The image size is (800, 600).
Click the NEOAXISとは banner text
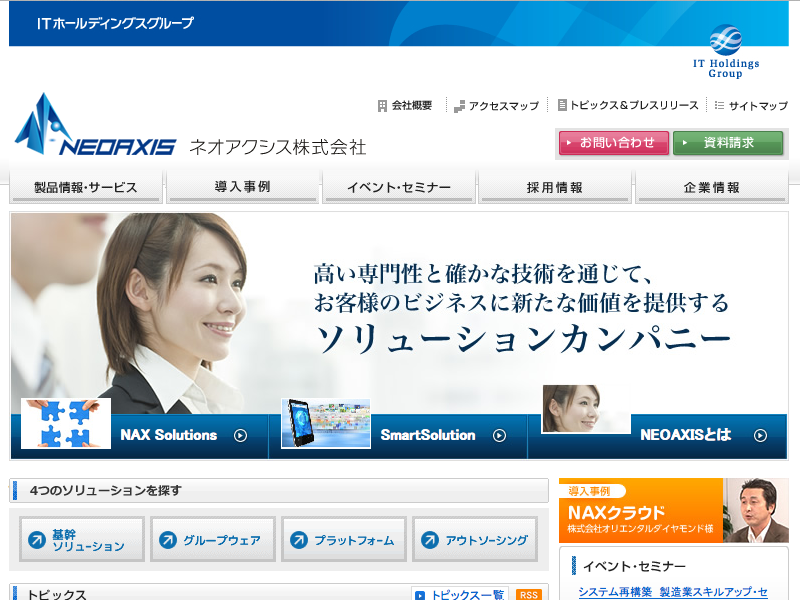[x=686, y=435]
